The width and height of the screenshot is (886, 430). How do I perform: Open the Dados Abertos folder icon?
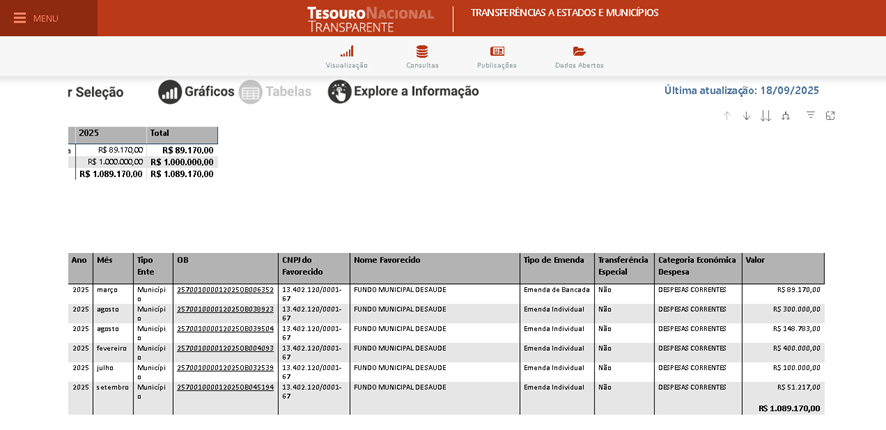pyautogui.click(x=579, y=51)
